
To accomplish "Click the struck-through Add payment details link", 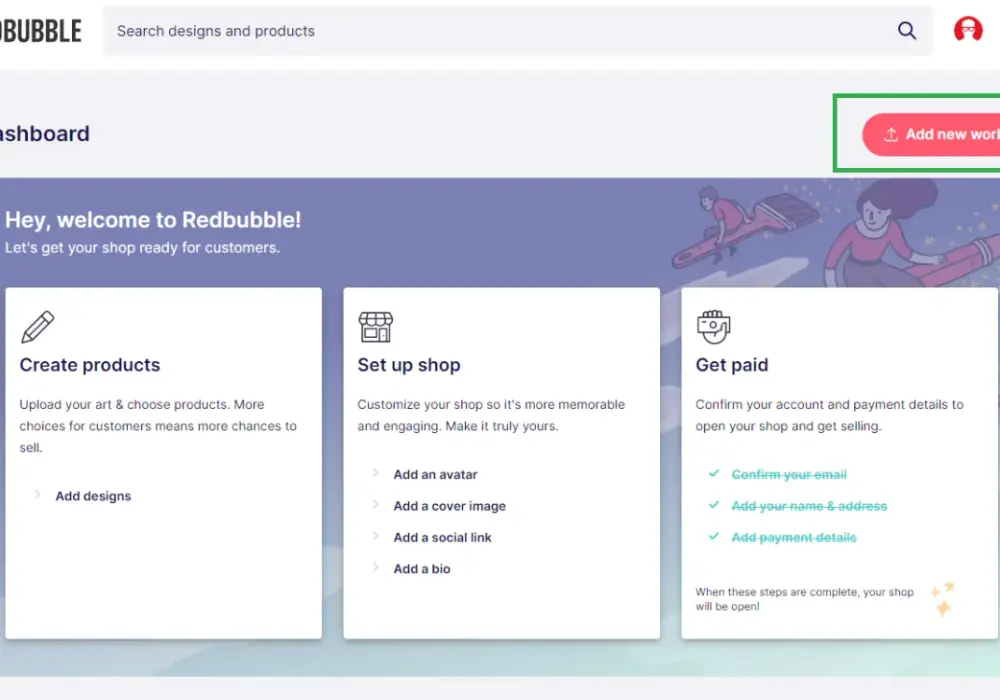I will pos(793,537).
